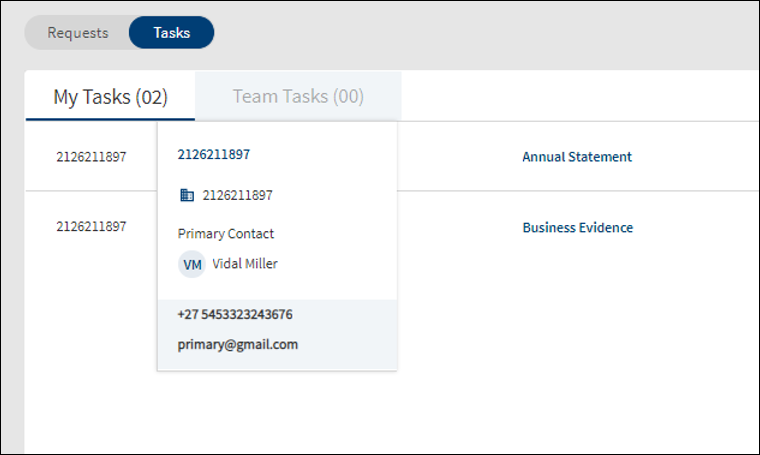Viewport: 760px width, 455px height.
Task: Select the Vidal Miller contact name
Action: (245, 264)
